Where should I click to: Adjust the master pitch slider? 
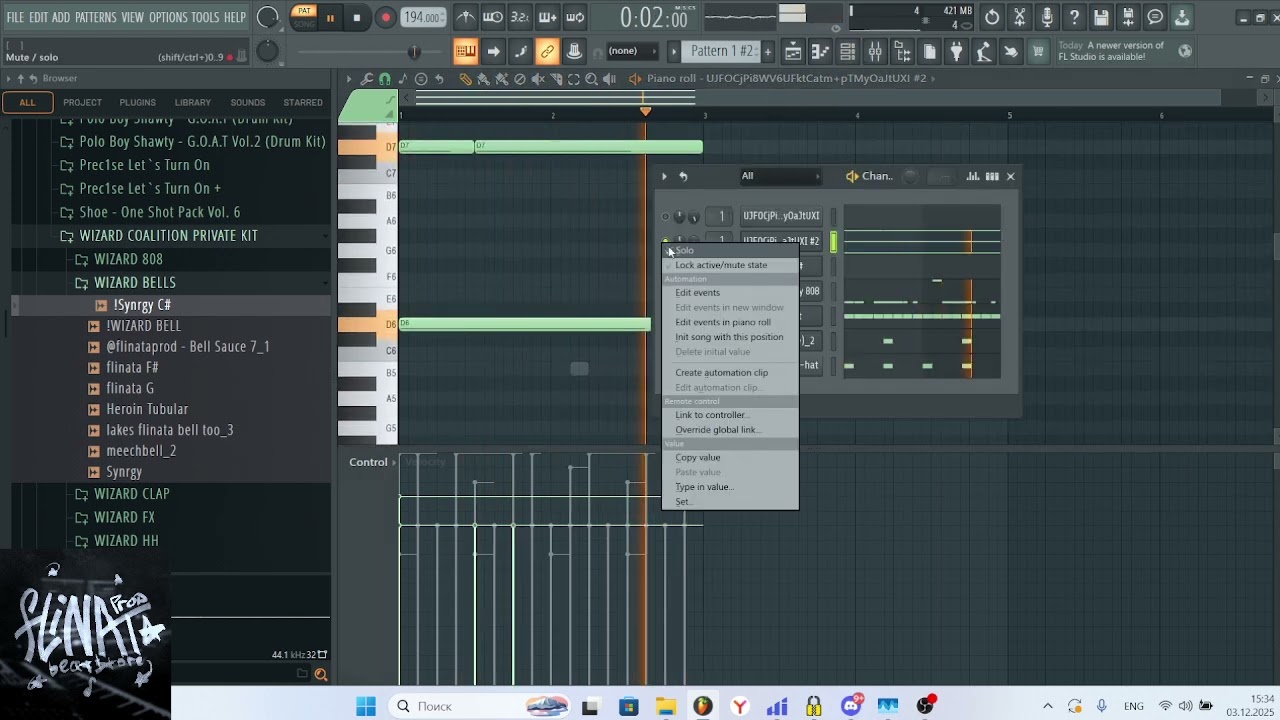click(x=413, y=51)
